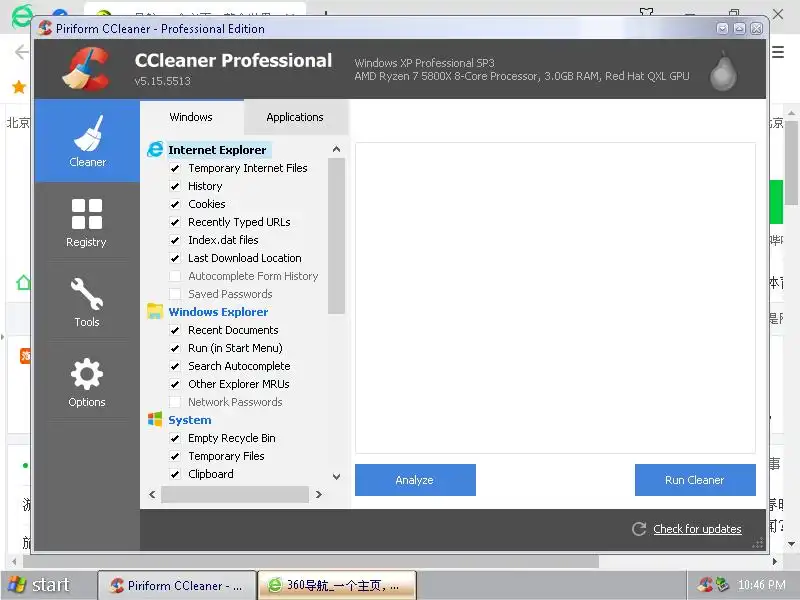The height and width of the screenshot is (600, 800).
Task: Click the System Windows flag icon
Action: click(x=155, y=419)
